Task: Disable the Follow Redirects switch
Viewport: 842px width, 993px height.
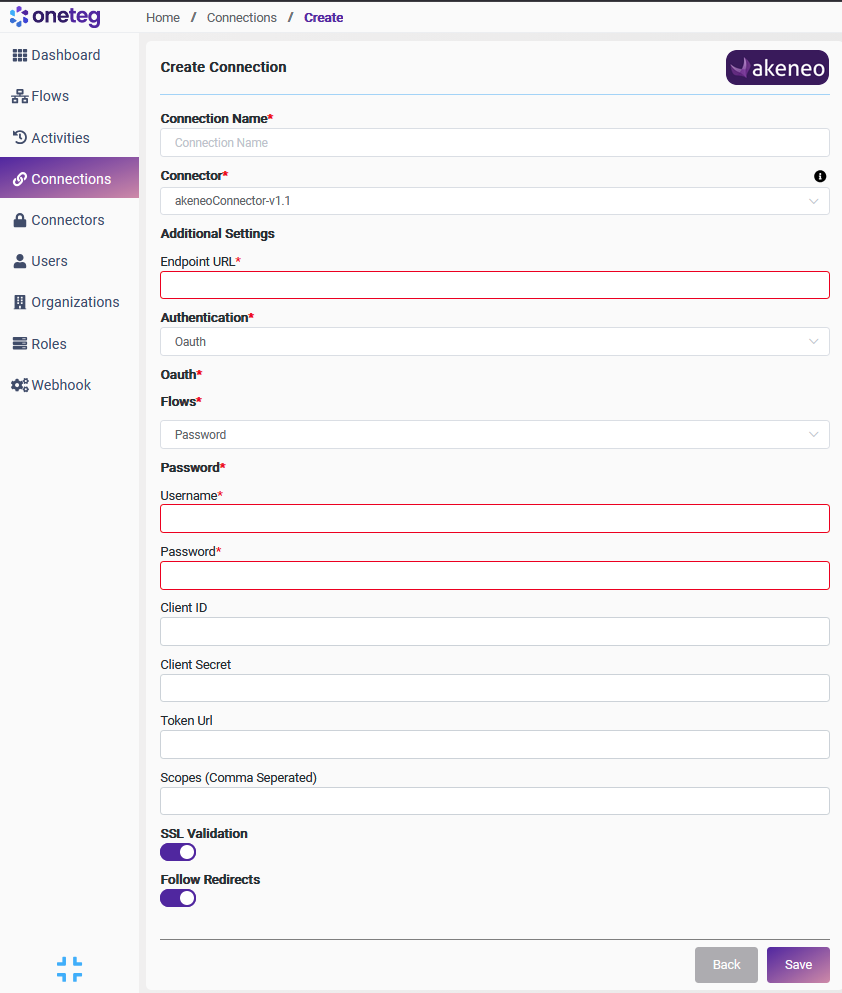Action: click(x=178, y=898)
